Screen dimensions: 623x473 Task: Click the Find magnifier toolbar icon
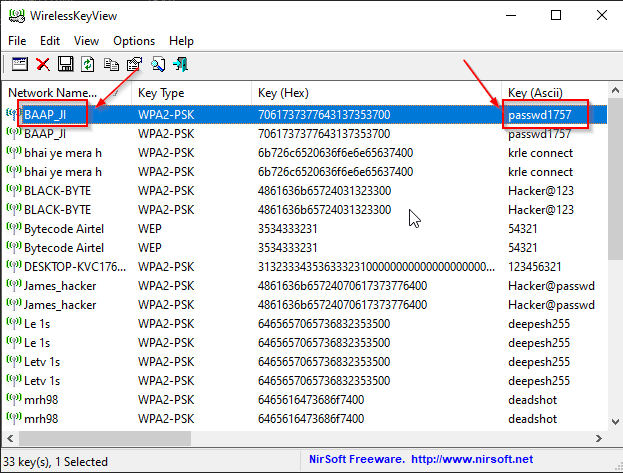pos(158,64)
